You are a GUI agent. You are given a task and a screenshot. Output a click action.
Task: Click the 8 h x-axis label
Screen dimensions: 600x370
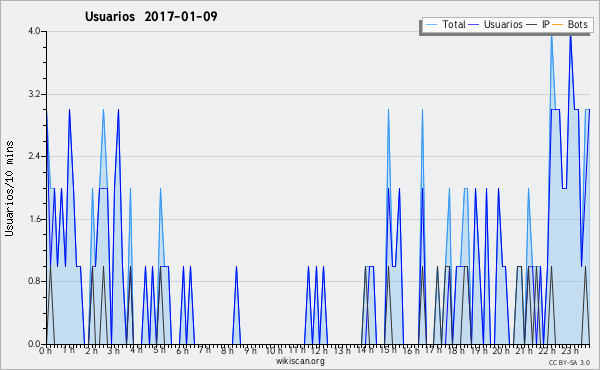click(x=227, y=351)
